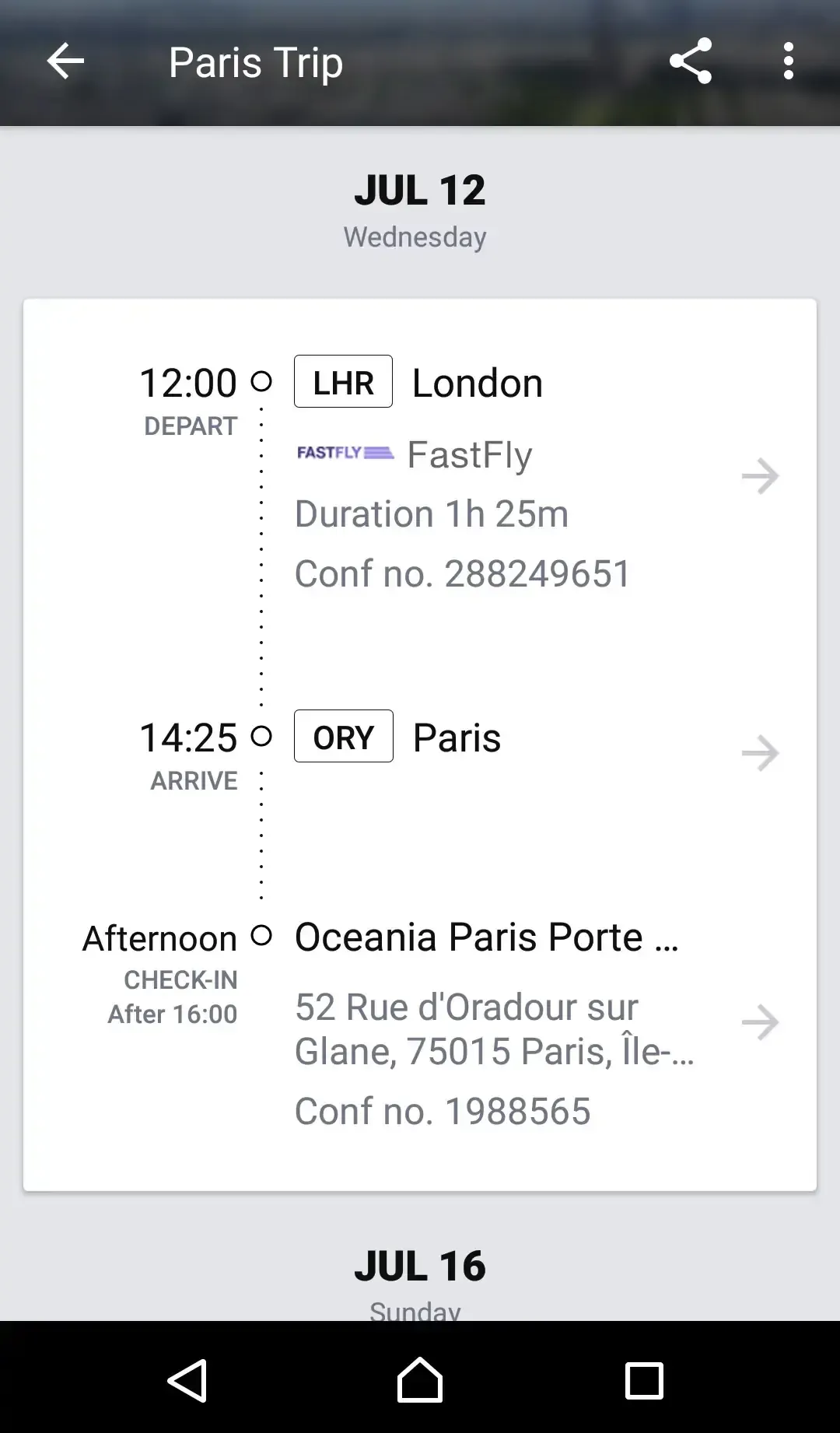
Task: Tap the FastFly airline logo
Action: 345,453
